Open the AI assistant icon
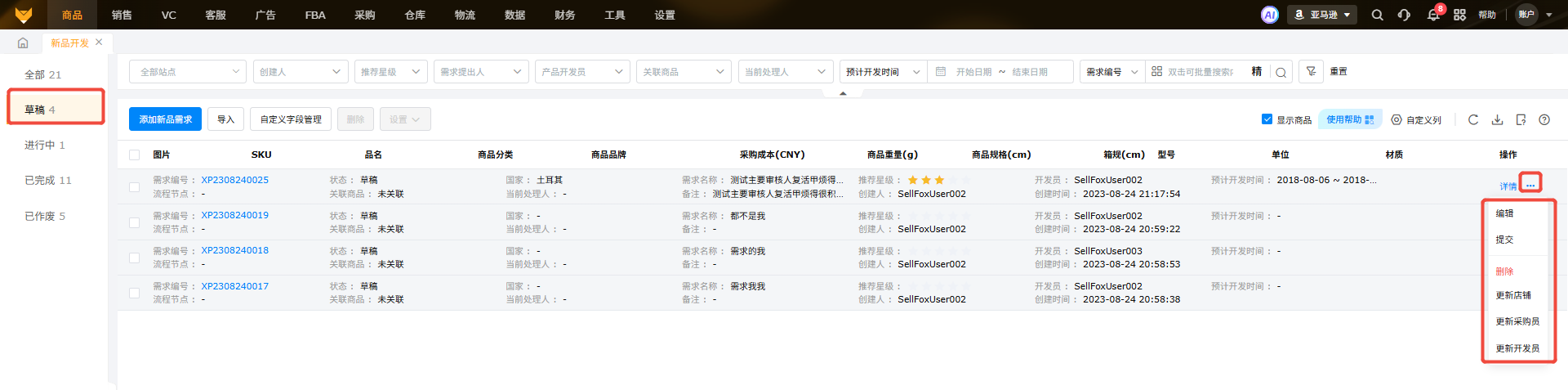Screen dimensions: 1568x390 pos(1269,15)
